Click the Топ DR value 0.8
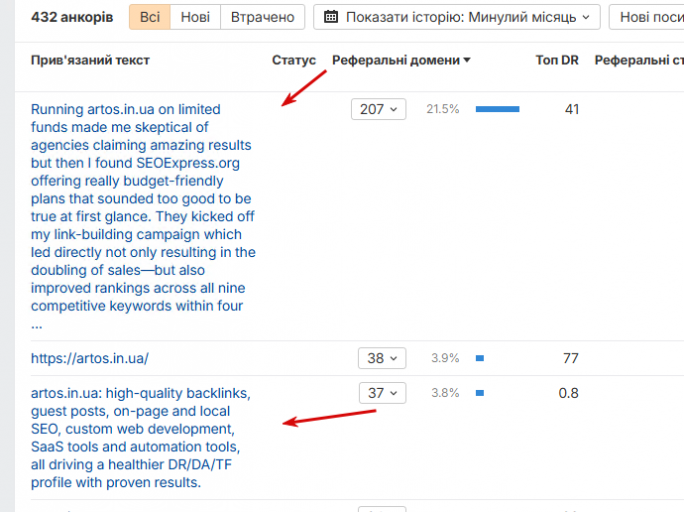Image resolution: width=684 pixels, height=512 pixels. click(x=568, y=393)
